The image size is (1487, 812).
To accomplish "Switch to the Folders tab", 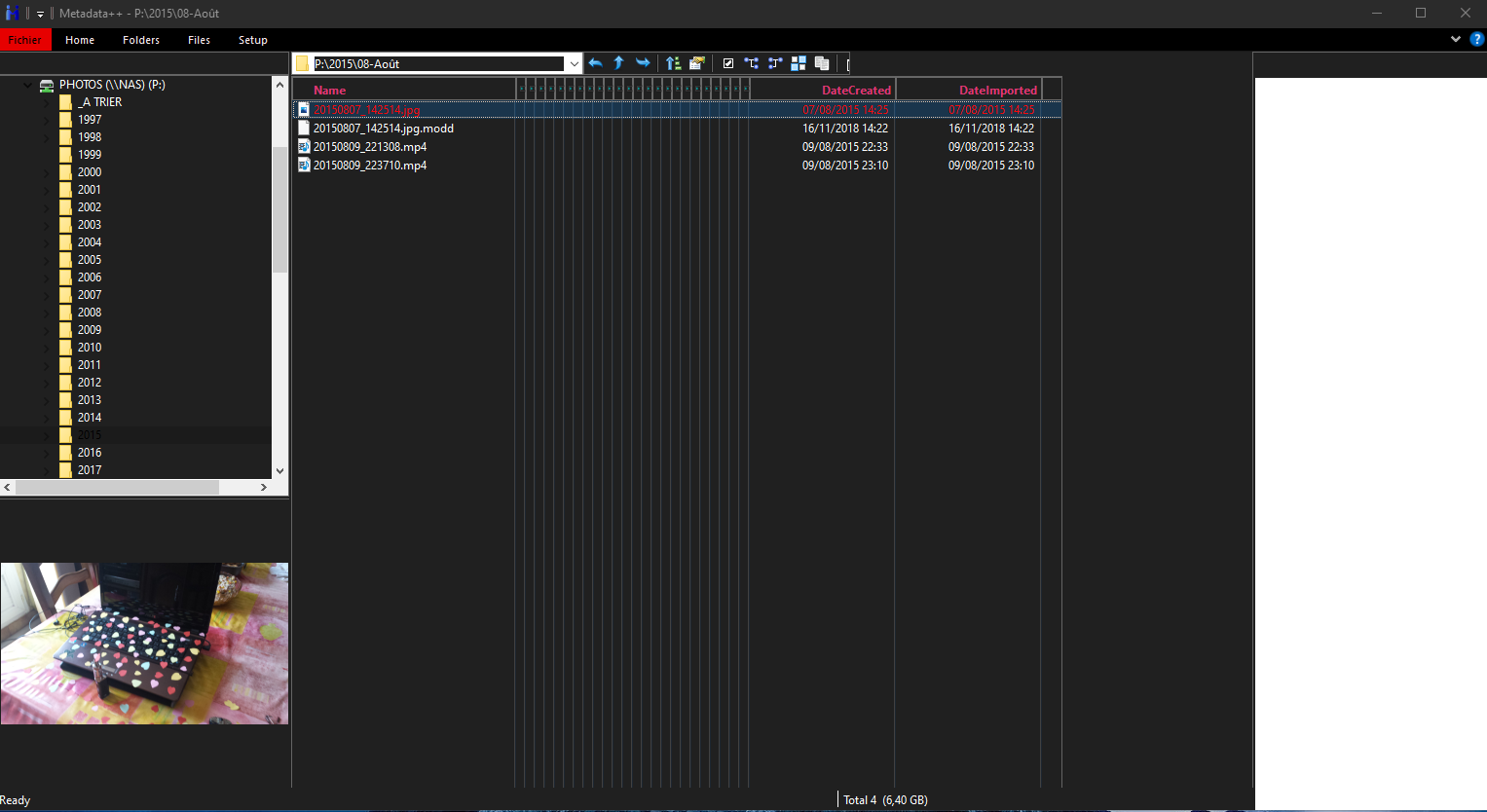I will pyautogui.click(x=141, y=40).
